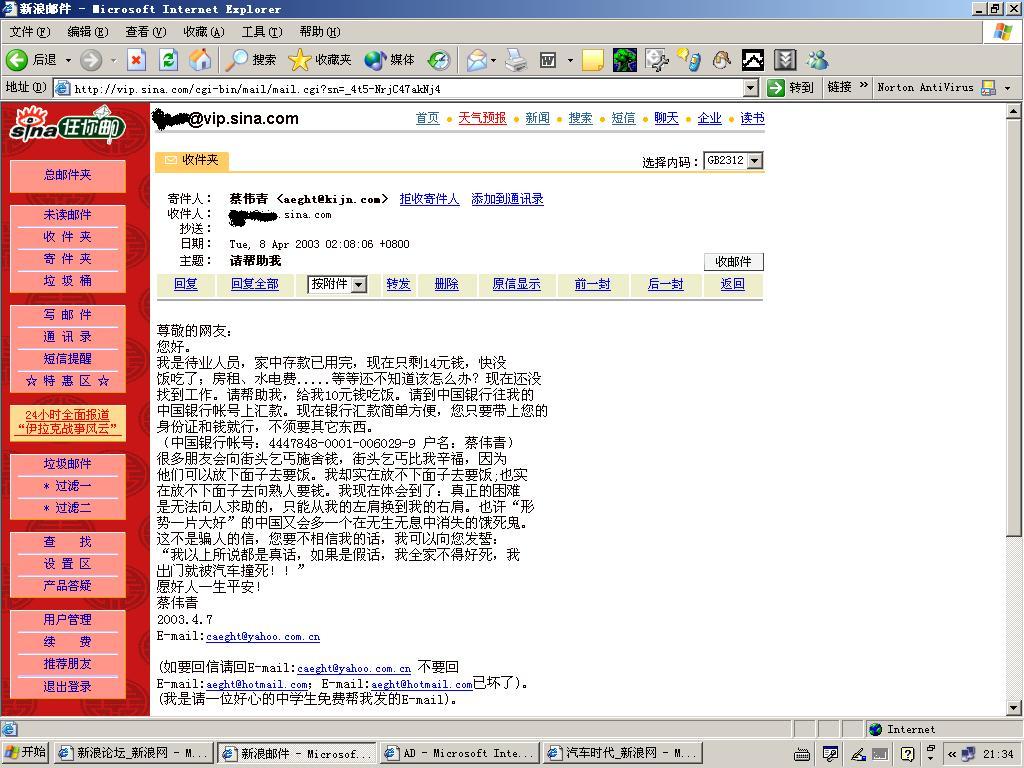Click the 收邮件 button

click(x=733, y=262)
